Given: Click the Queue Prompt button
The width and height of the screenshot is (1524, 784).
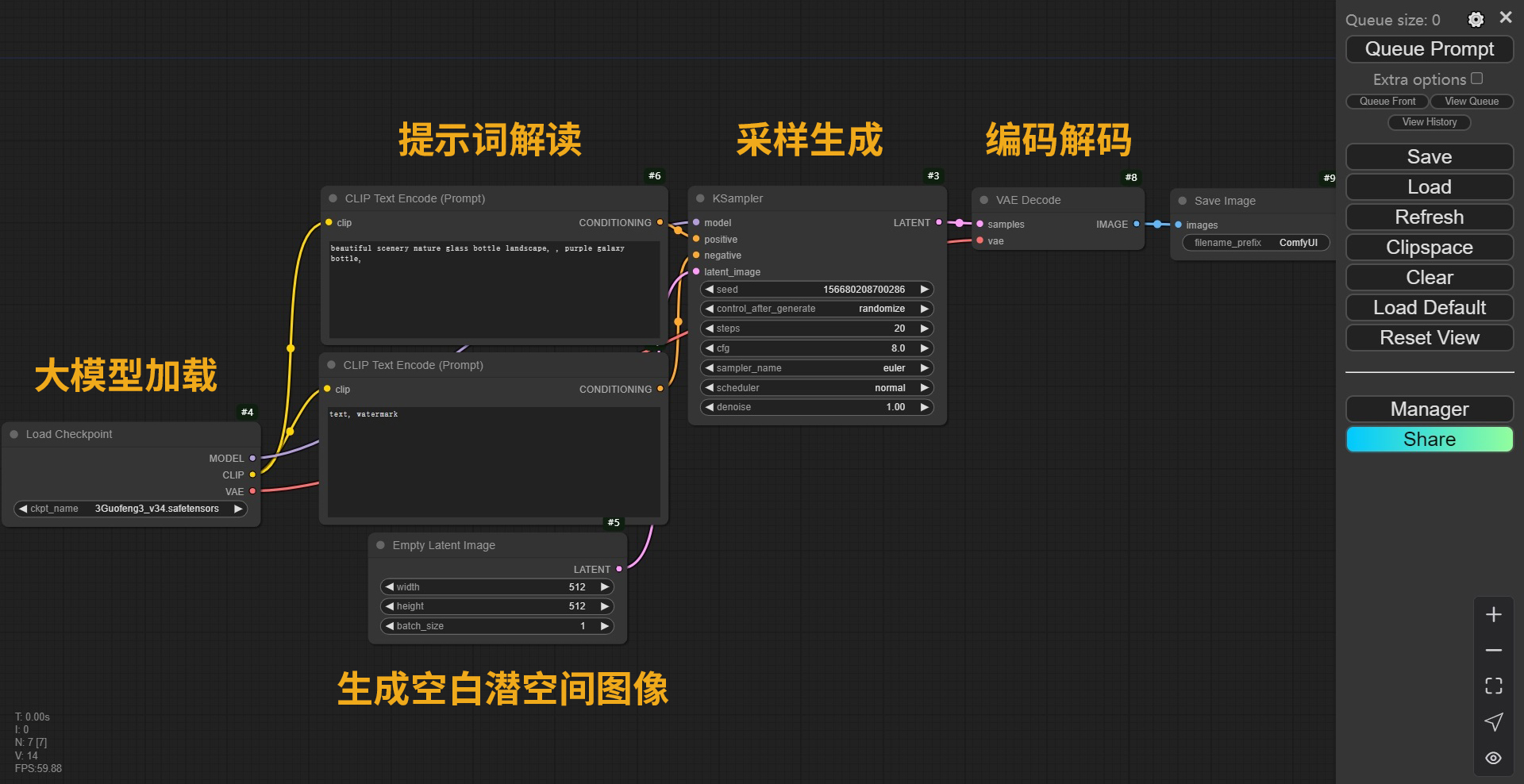Looking at the screenshot, I should (1429, 48).
